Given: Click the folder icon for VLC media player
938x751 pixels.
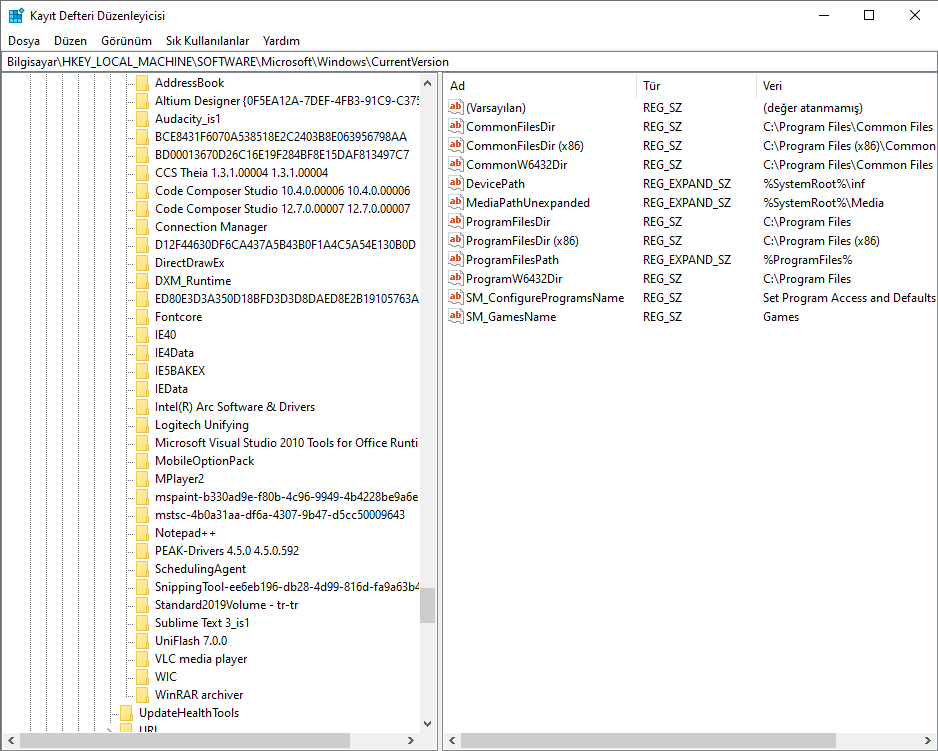Looking at the screenshot, I should point(143,658).
